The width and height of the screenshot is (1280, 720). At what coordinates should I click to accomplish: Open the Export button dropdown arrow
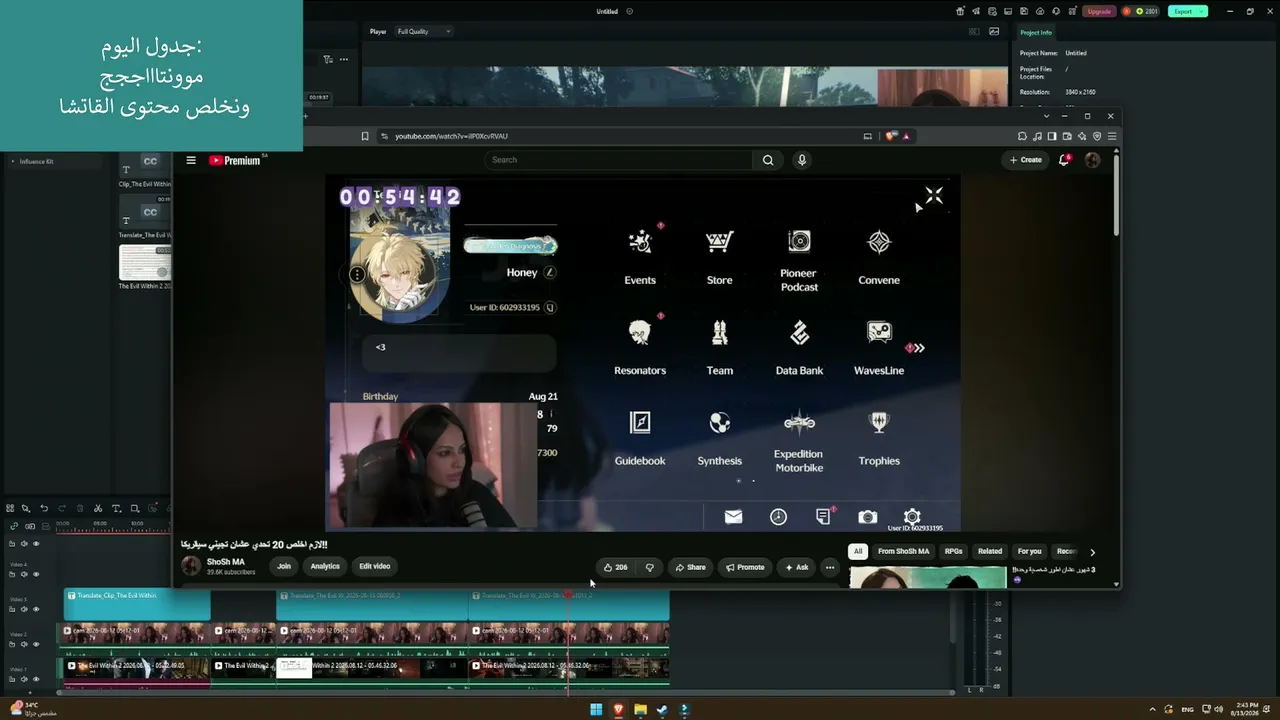pos(1201,11)
